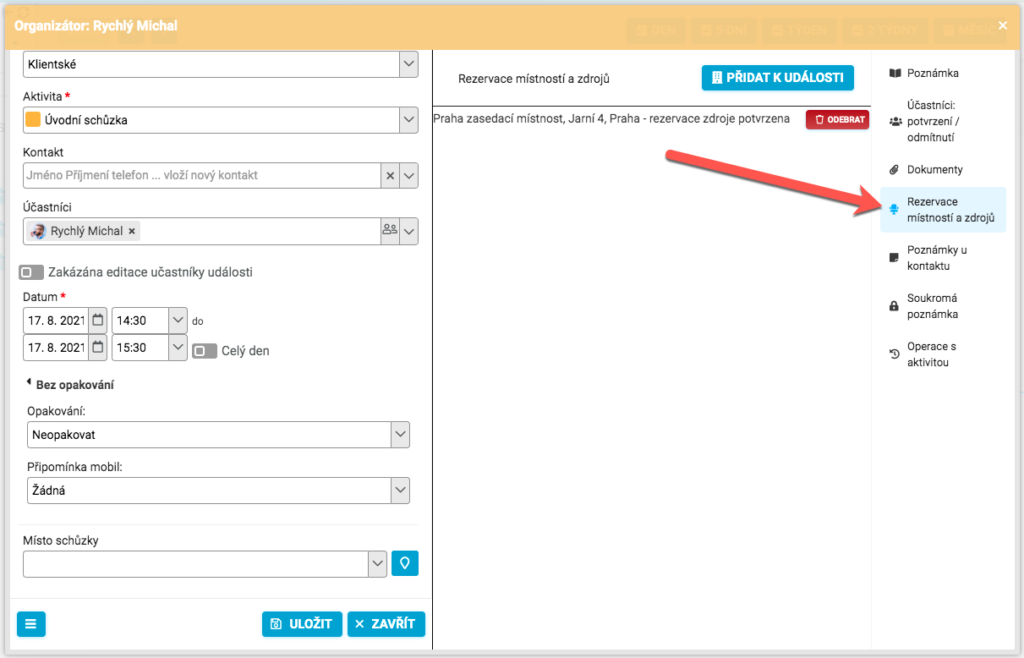
Task: Click the Praha zasedací místnost reservation text
Action: click(611, 119)
